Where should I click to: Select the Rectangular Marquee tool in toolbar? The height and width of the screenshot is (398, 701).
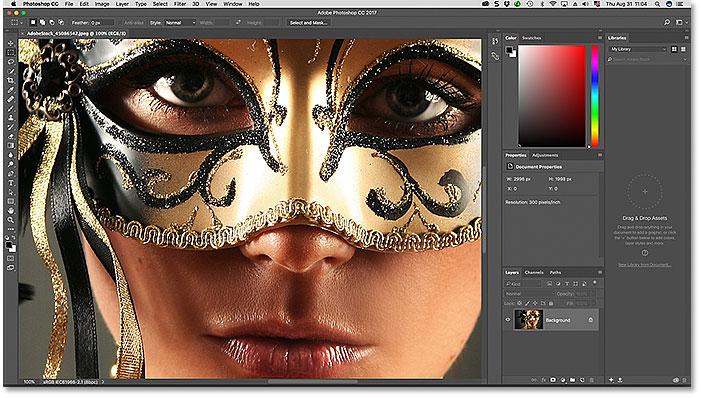click(11, 53)
